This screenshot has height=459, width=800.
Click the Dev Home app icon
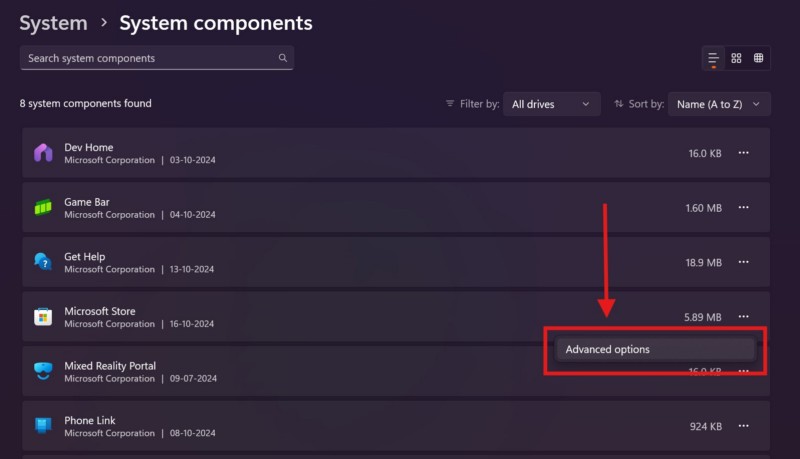43,153
